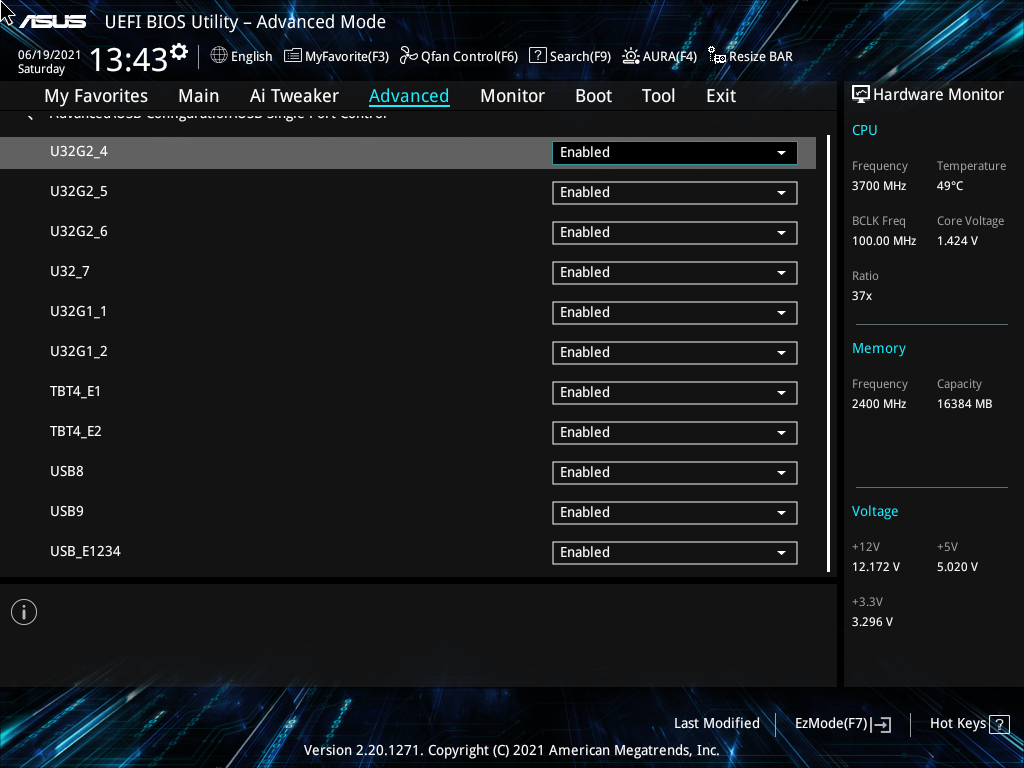
Task: View Last Modified changes
Action: [716, 723]
